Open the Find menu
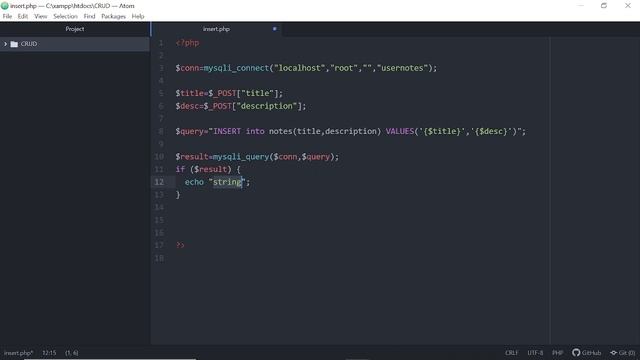 89,16
